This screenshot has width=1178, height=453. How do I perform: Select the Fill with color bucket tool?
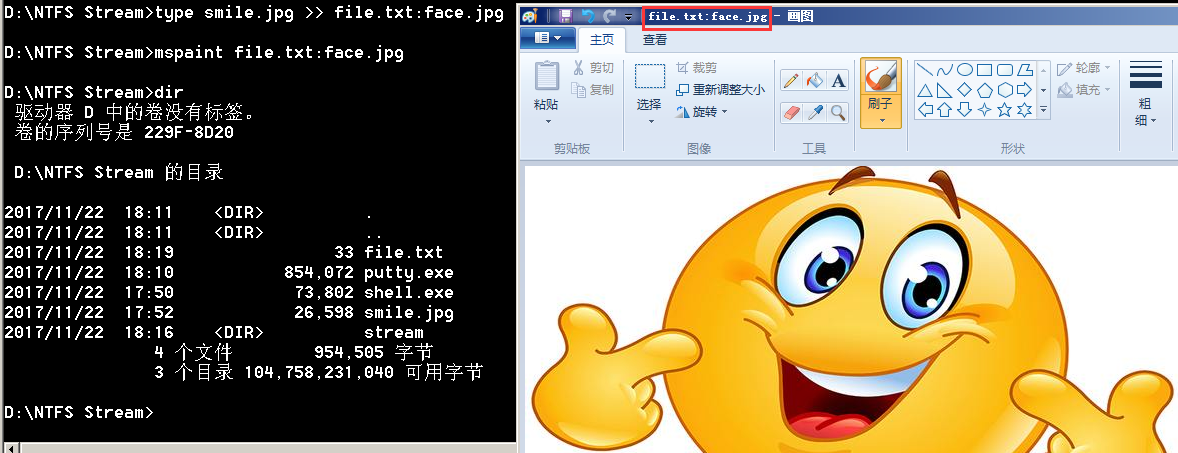click(x=814, y=80)
